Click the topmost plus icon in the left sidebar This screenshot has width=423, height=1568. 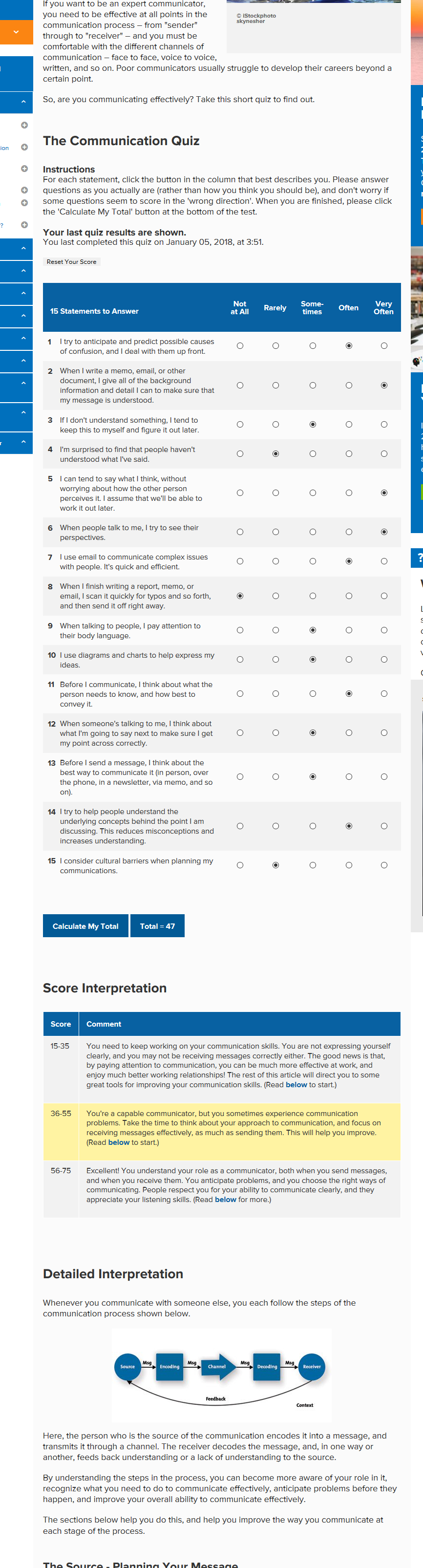coord(24,126)
